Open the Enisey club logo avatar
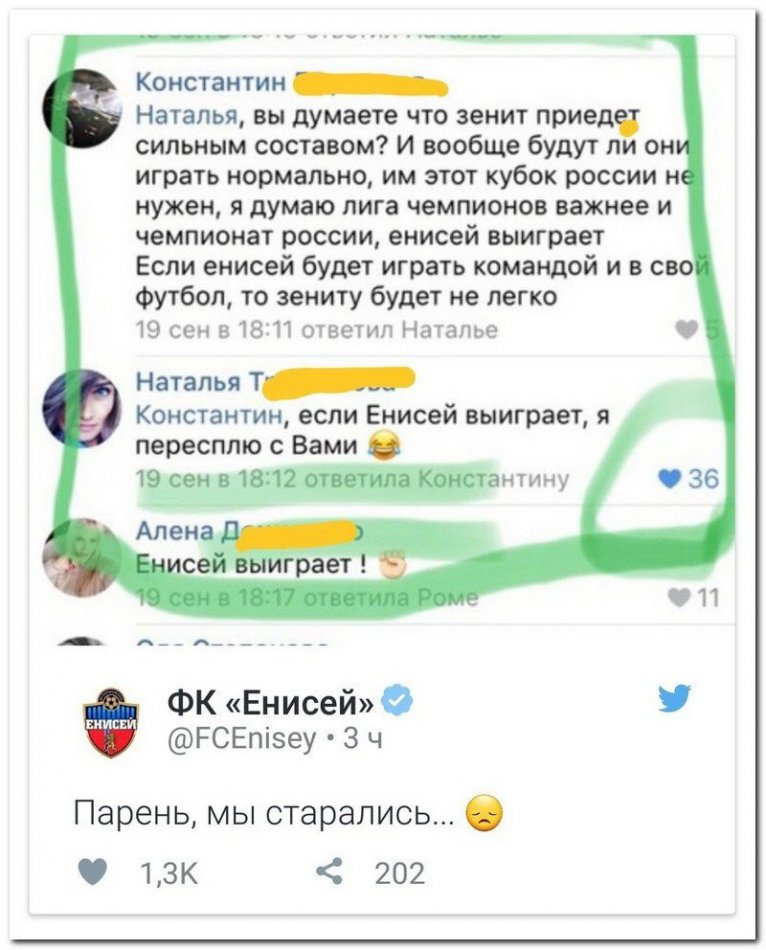 [111, 723]
